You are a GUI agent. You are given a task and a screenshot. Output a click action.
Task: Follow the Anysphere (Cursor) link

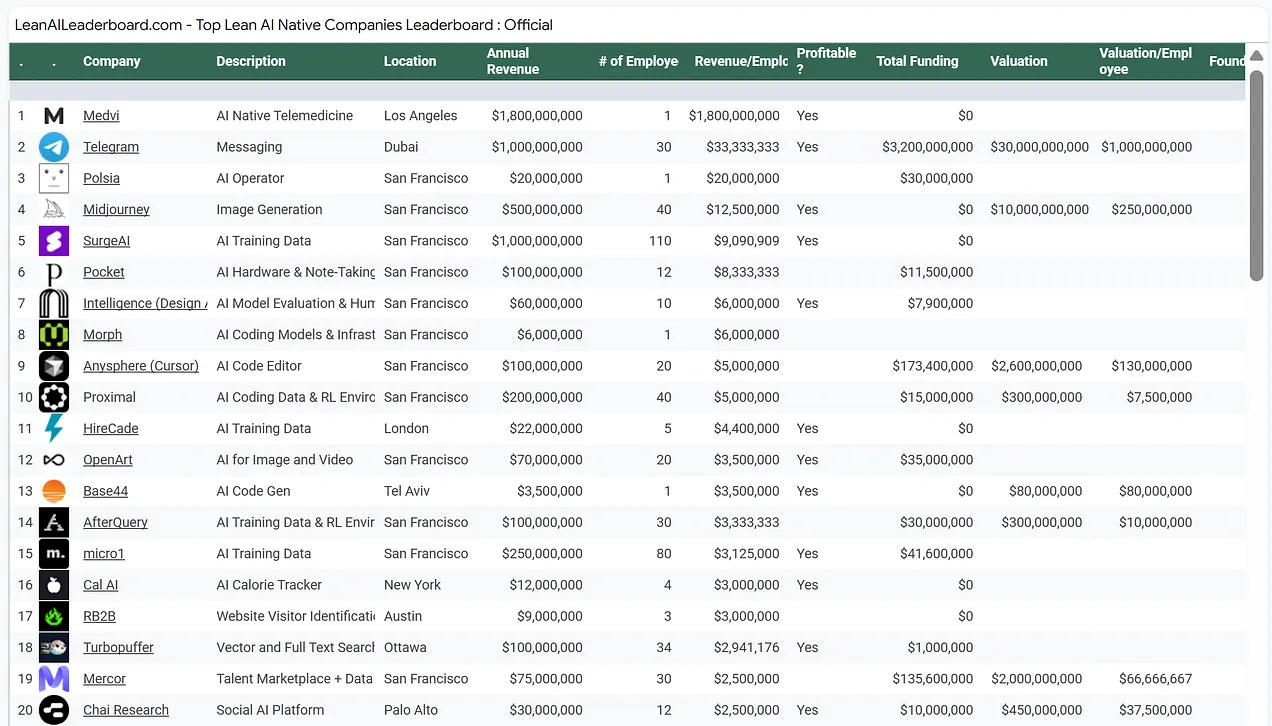pos(141,366)
